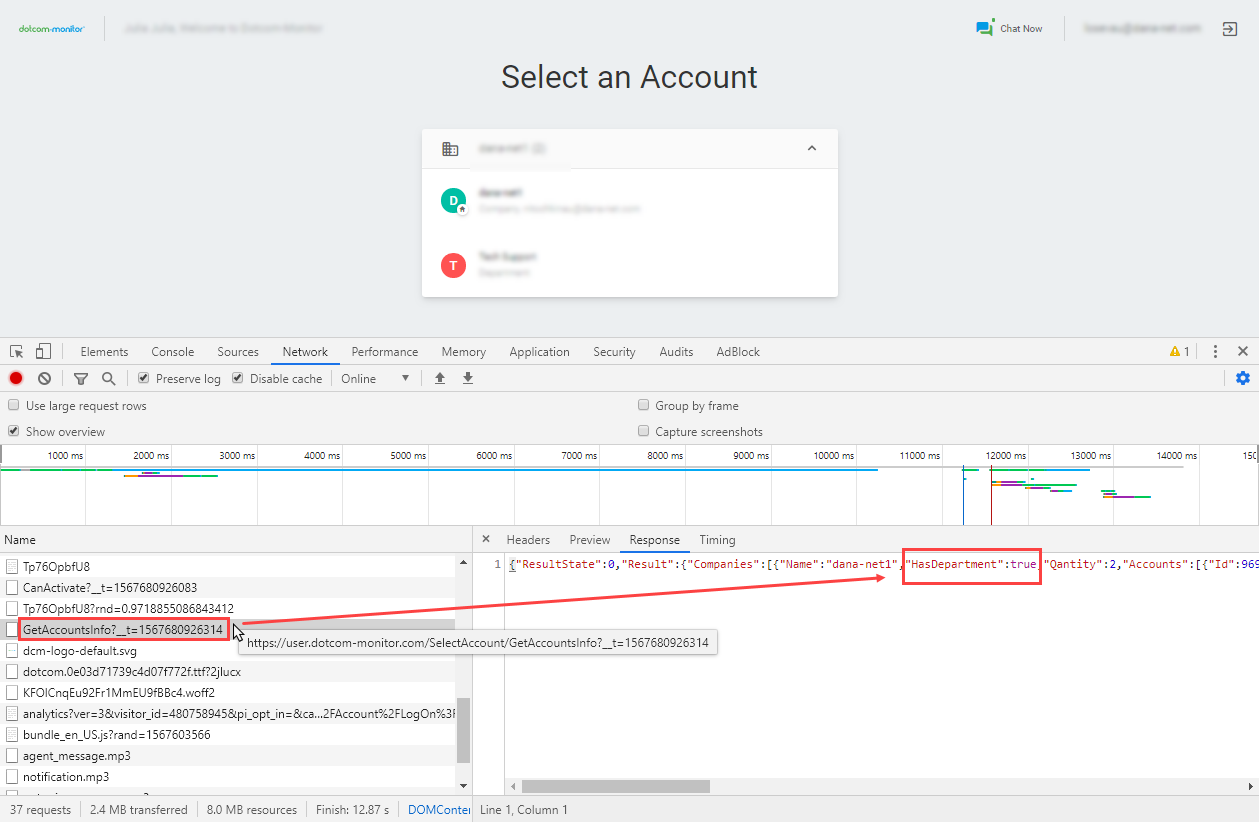Click the red record network log button
The width and height of the screenshot is (1259, 822).
click(16, 378)
